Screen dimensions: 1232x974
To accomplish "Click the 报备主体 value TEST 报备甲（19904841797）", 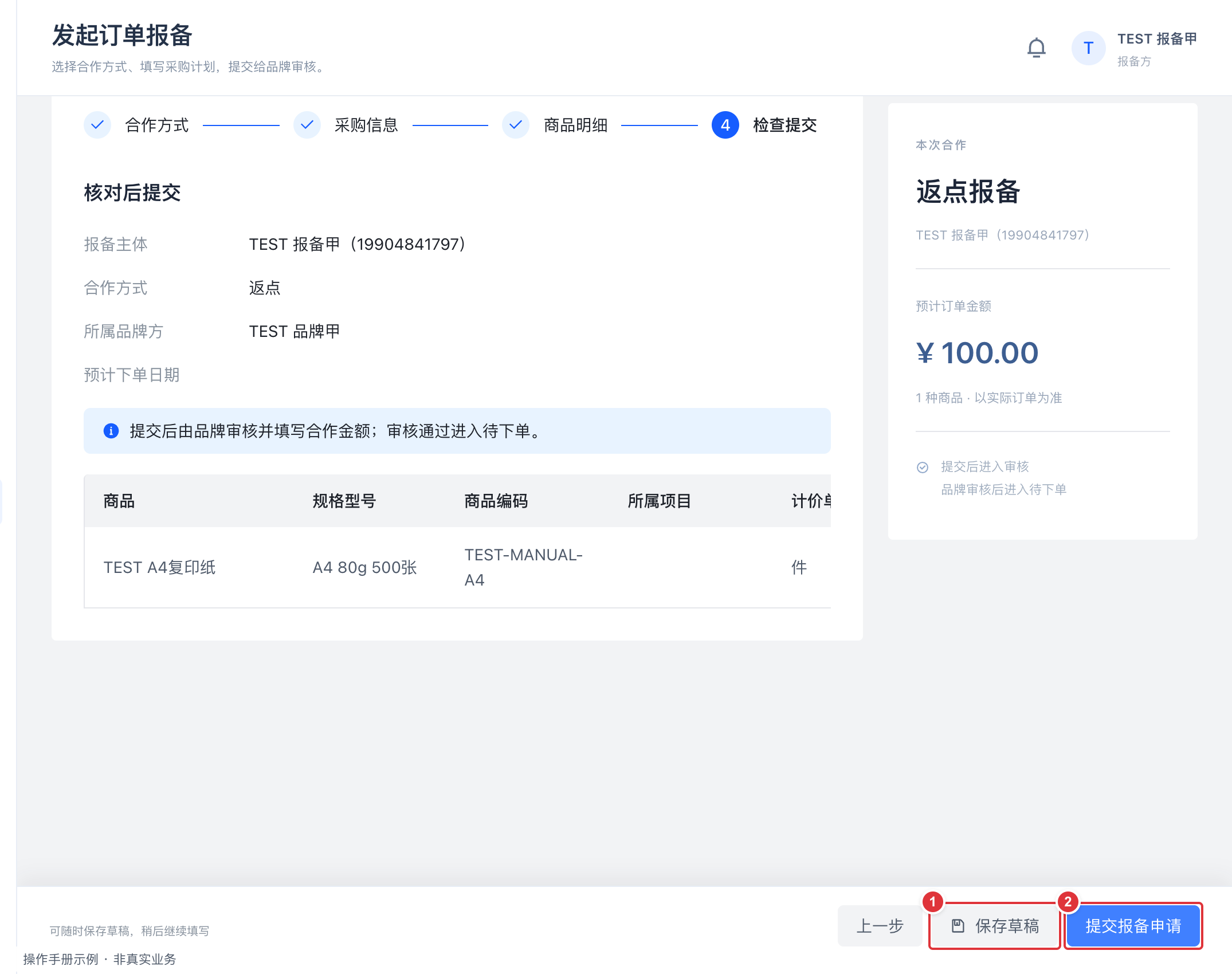I will (357, 244).
